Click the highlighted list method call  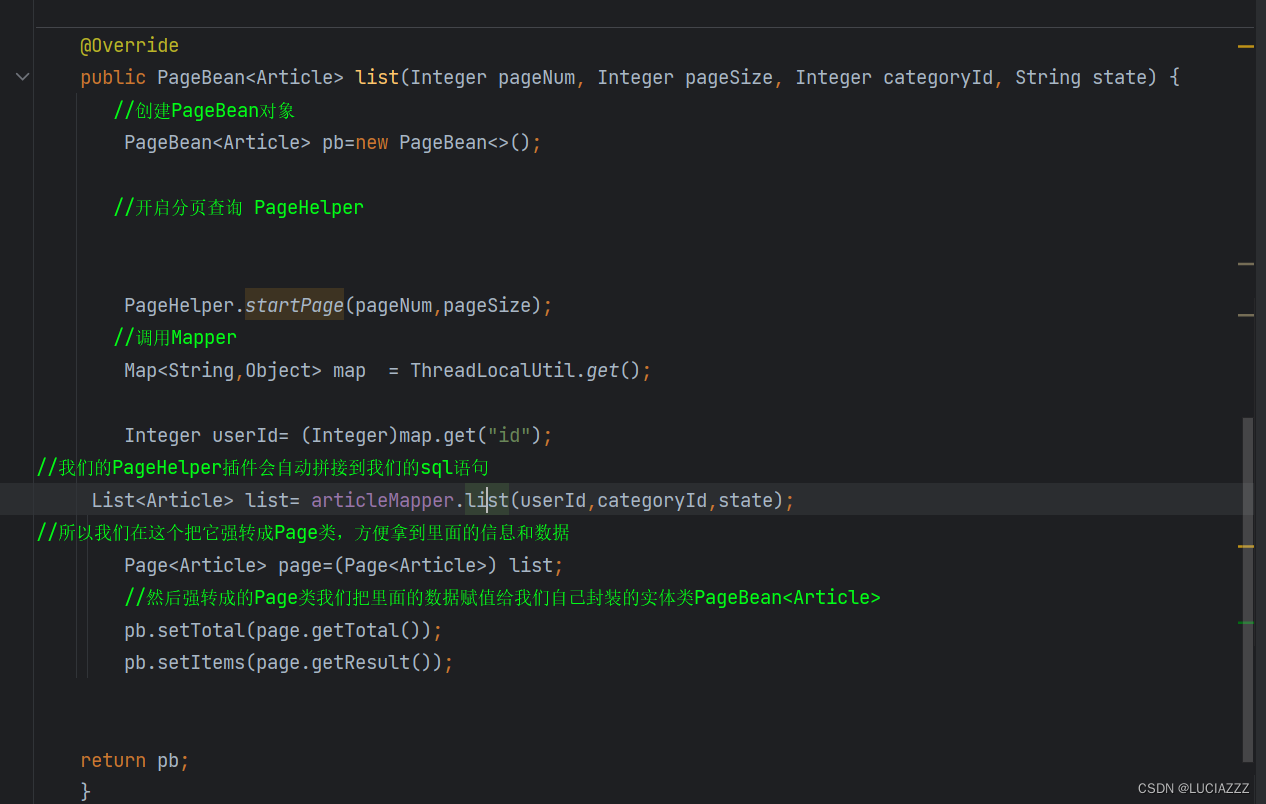coord(486,499)
